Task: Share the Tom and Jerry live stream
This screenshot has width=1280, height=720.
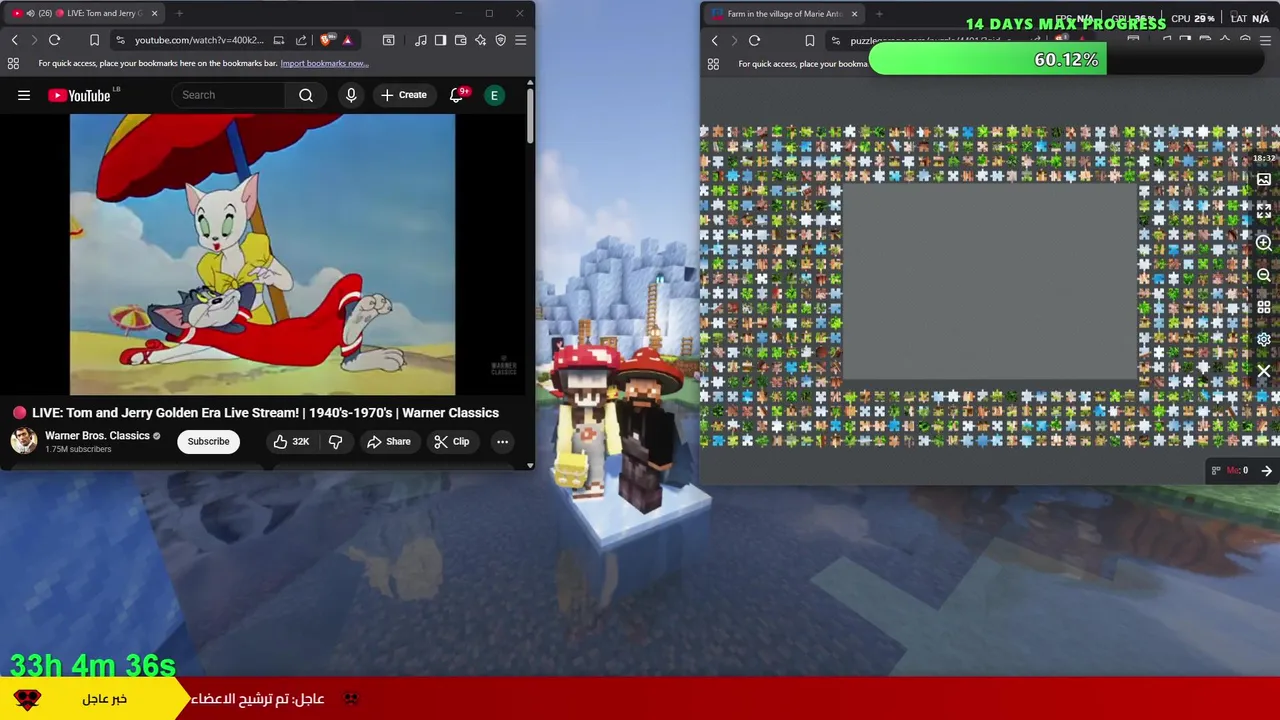Action: pyautogui.click(x=389, y=441)
